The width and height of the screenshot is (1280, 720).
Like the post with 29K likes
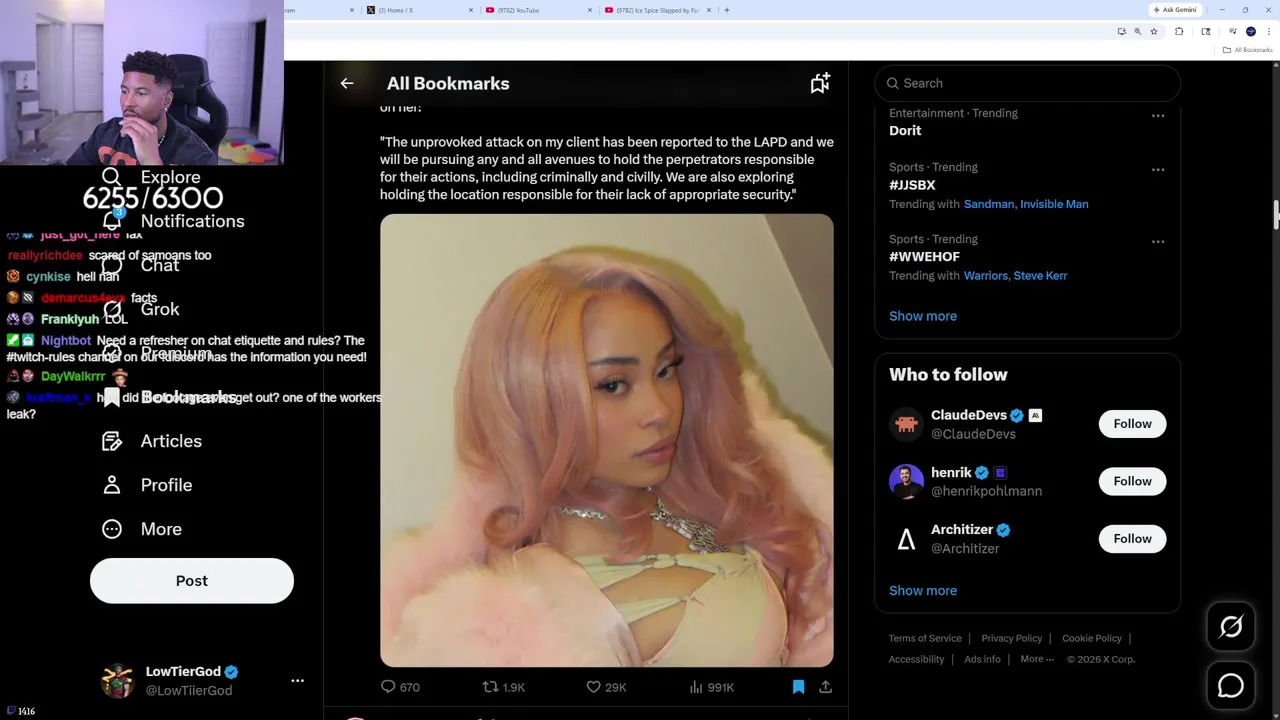click(607, 687)
